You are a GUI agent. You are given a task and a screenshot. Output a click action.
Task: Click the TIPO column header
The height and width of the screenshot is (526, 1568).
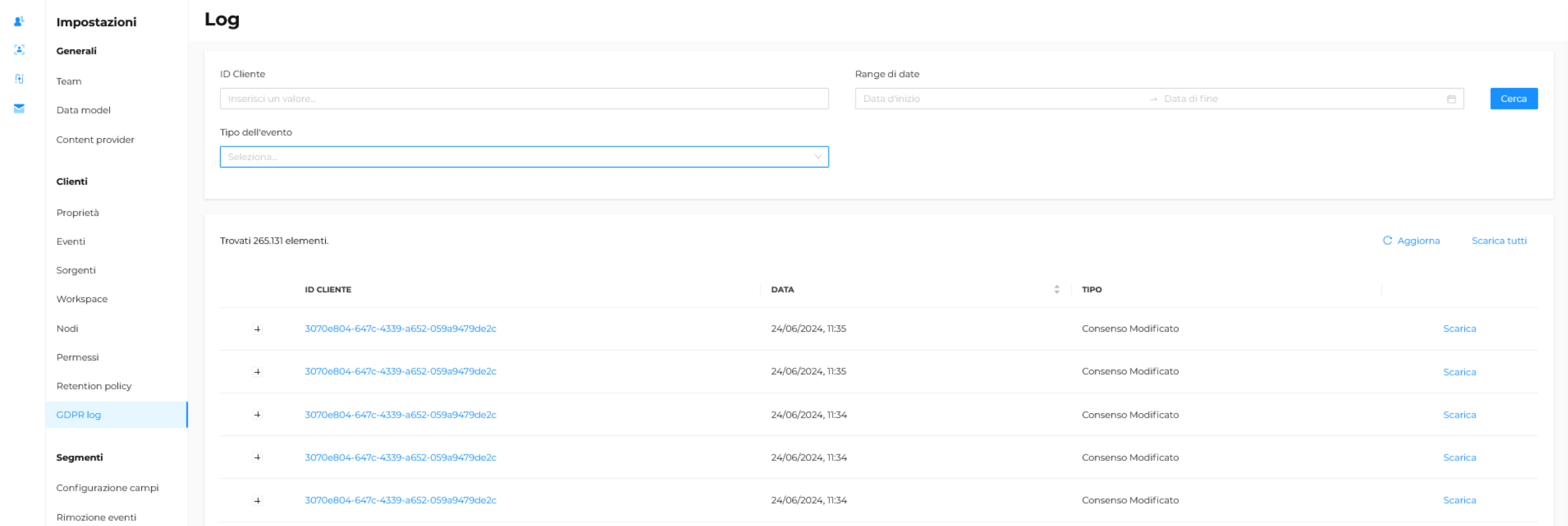pos(1092,290)
